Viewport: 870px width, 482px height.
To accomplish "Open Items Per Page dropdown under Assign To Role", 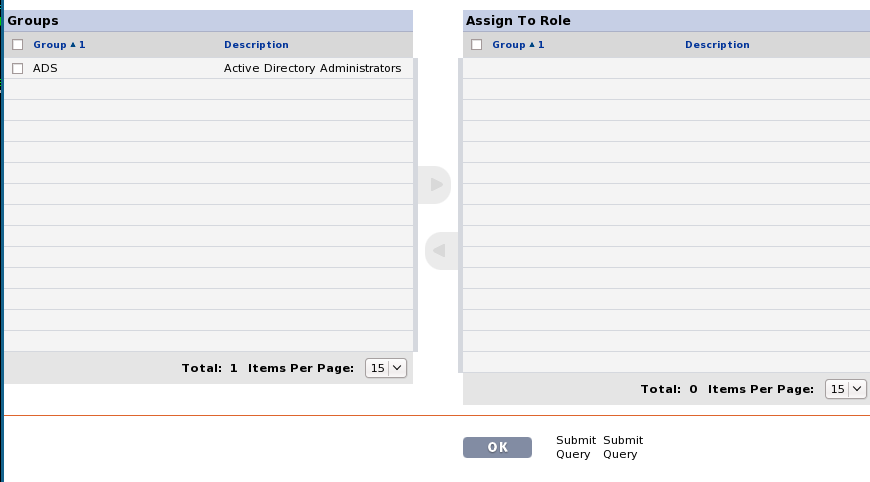I will click(846, 389).
